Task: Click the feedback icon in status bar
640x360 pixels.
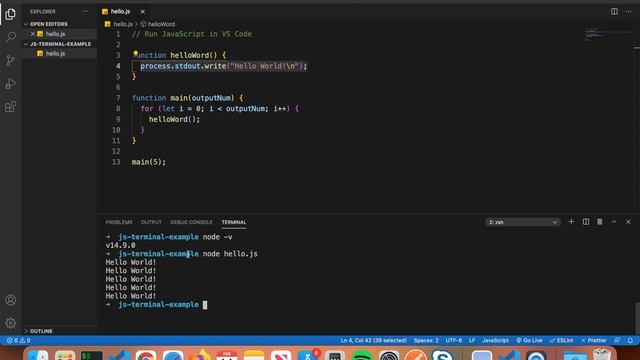Action: coord(617,340)
